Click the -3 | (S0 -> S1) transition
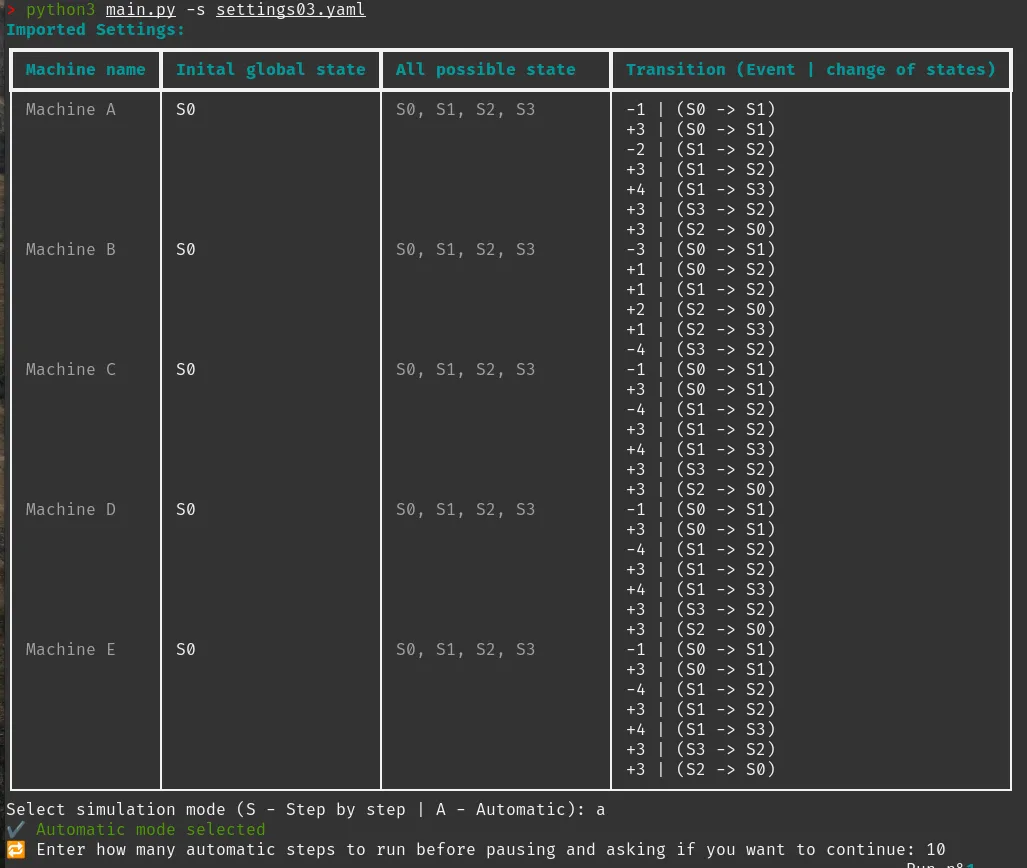Image resolution: width=1027 pixels, height=868 pixels. 700,249
